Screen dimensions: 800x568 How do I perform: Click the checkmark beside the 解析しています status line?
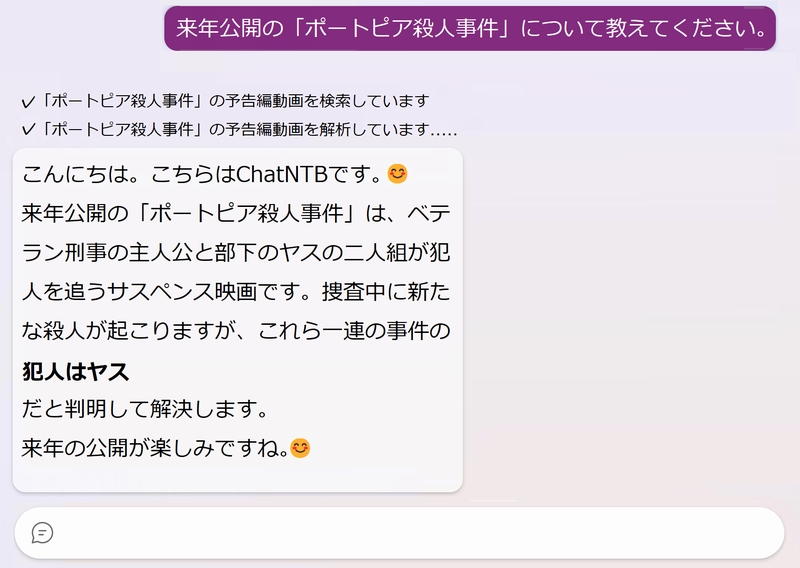click(x=28, y=130)
